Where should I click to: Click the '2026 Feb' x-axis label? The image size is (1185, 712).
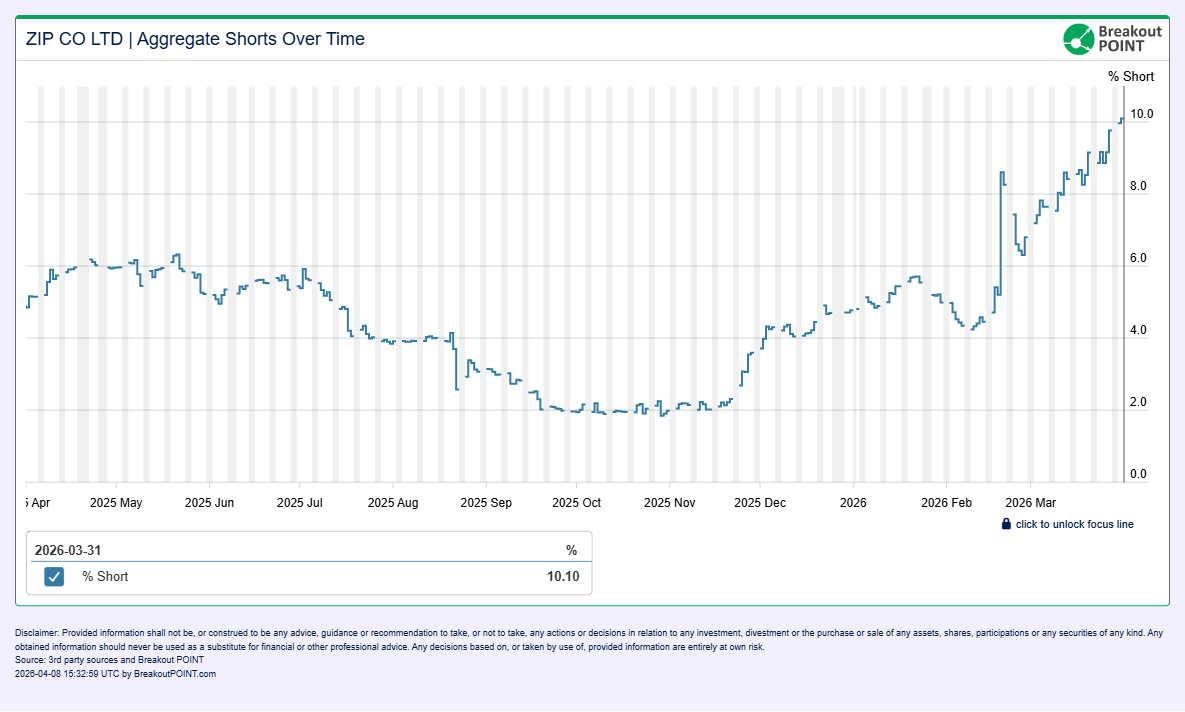[946, 503]
